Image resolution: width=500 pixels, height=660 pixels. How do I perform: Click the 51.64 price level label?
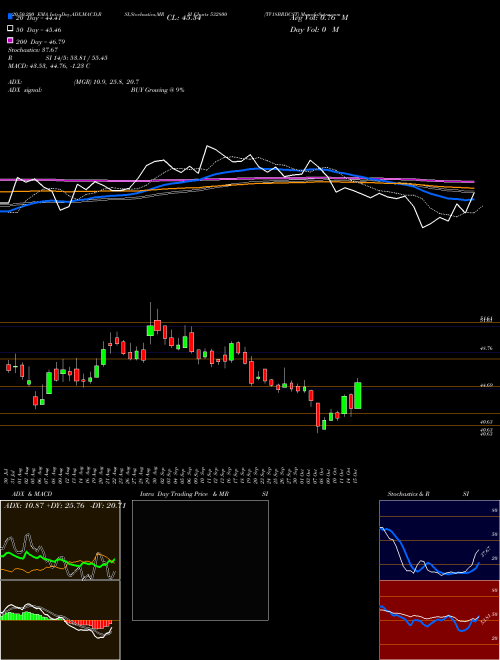486,320
